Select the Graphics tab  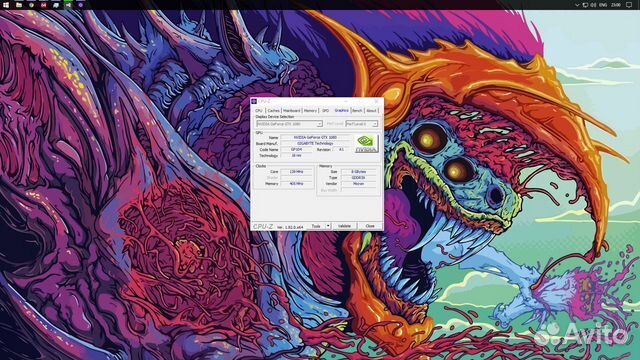[x=342, y=111]
